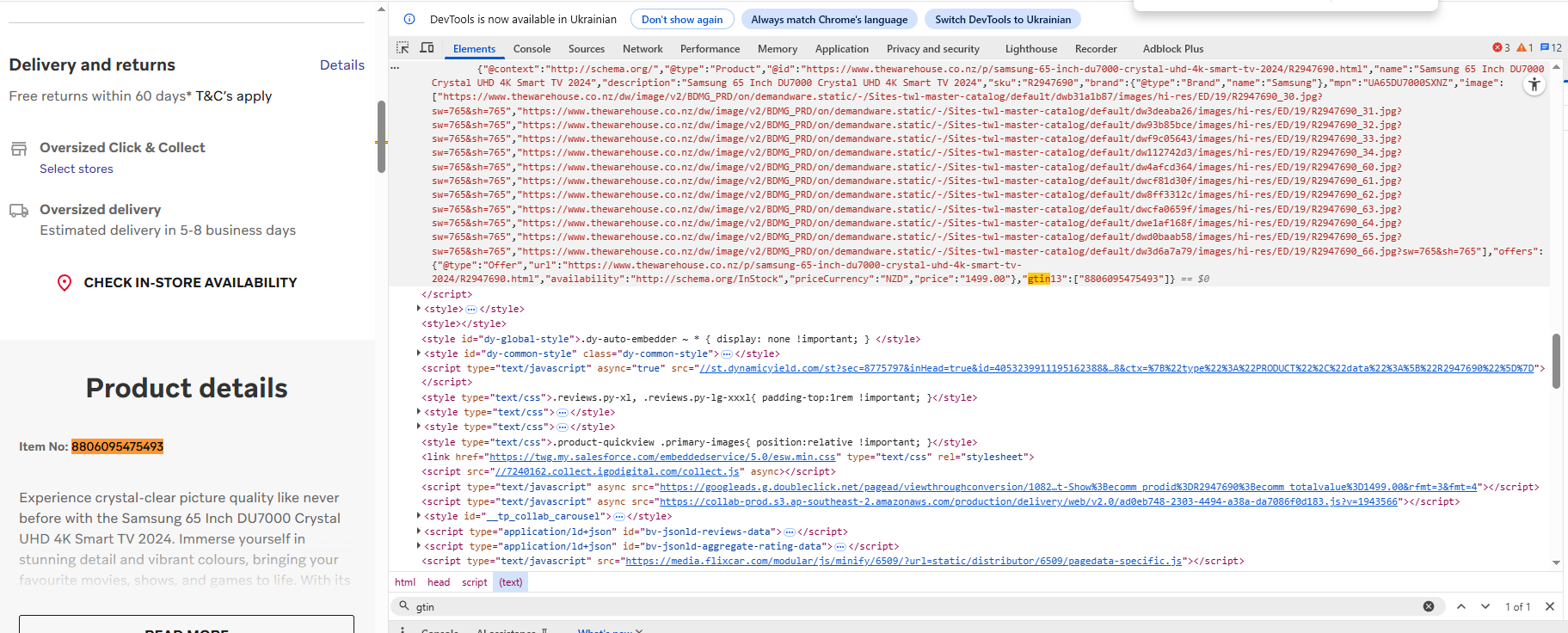Open the collab-prod amazonaws script link

pyautogui.click(x=1029, y=501)
